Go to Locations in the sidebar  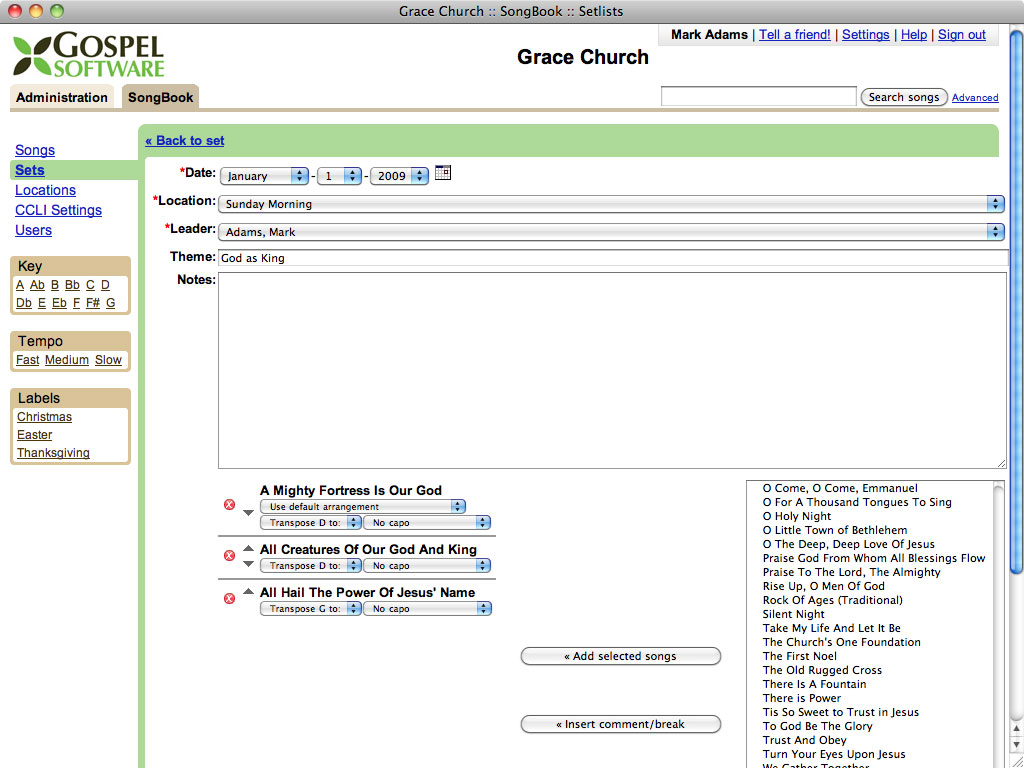pos(45,190)
